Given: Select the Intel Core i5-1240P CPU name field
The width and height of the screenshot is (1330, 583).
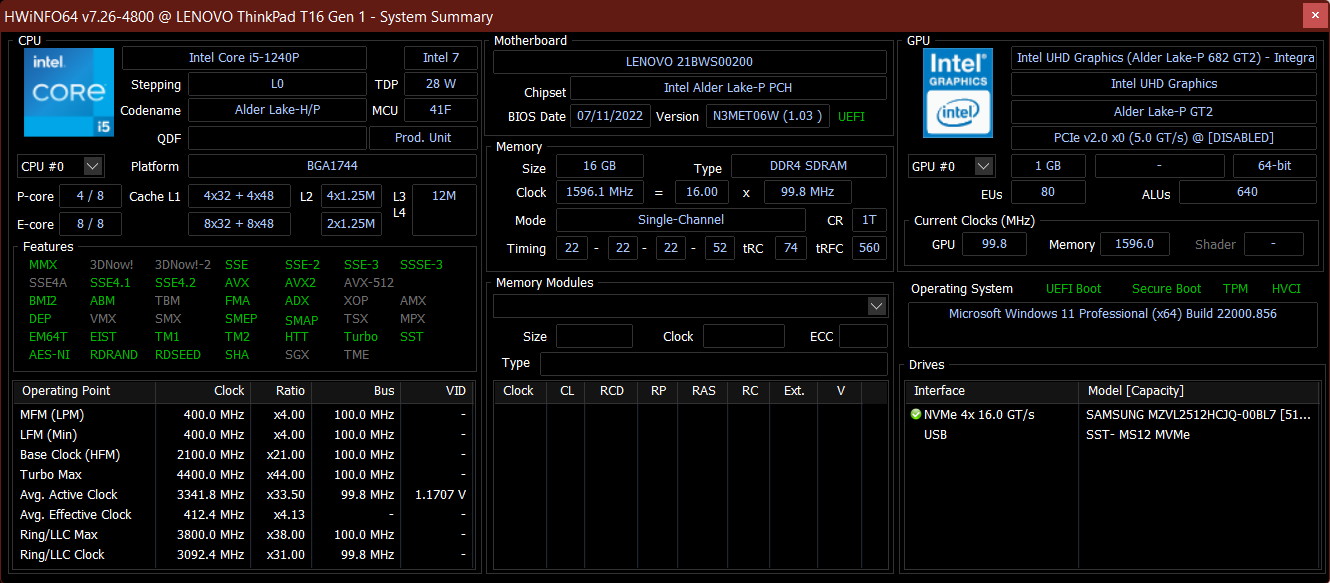Looking at the screenshot, I should (x=244, y=58).
